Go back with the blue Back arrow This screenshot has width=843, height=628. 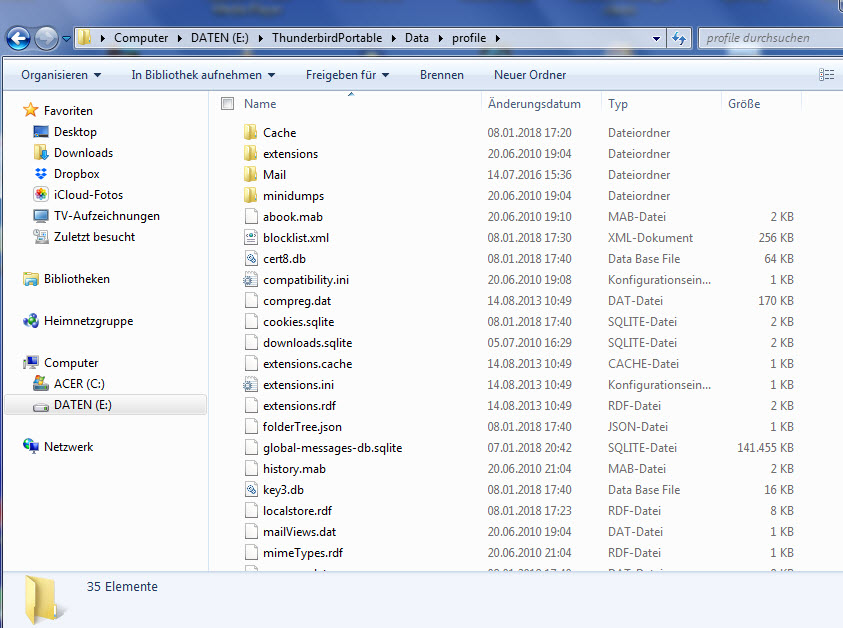coord(18,39)
